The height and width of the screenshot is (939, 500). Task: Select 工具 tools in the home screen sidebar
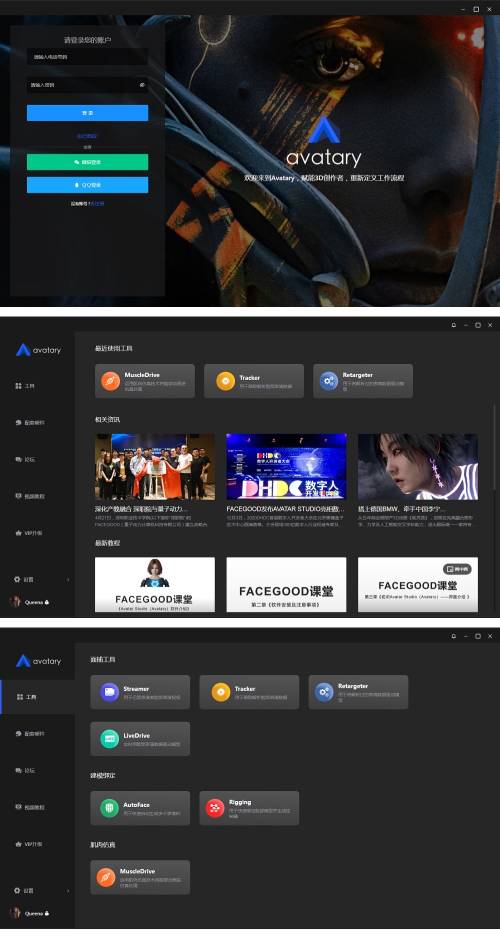pos(25,386)
